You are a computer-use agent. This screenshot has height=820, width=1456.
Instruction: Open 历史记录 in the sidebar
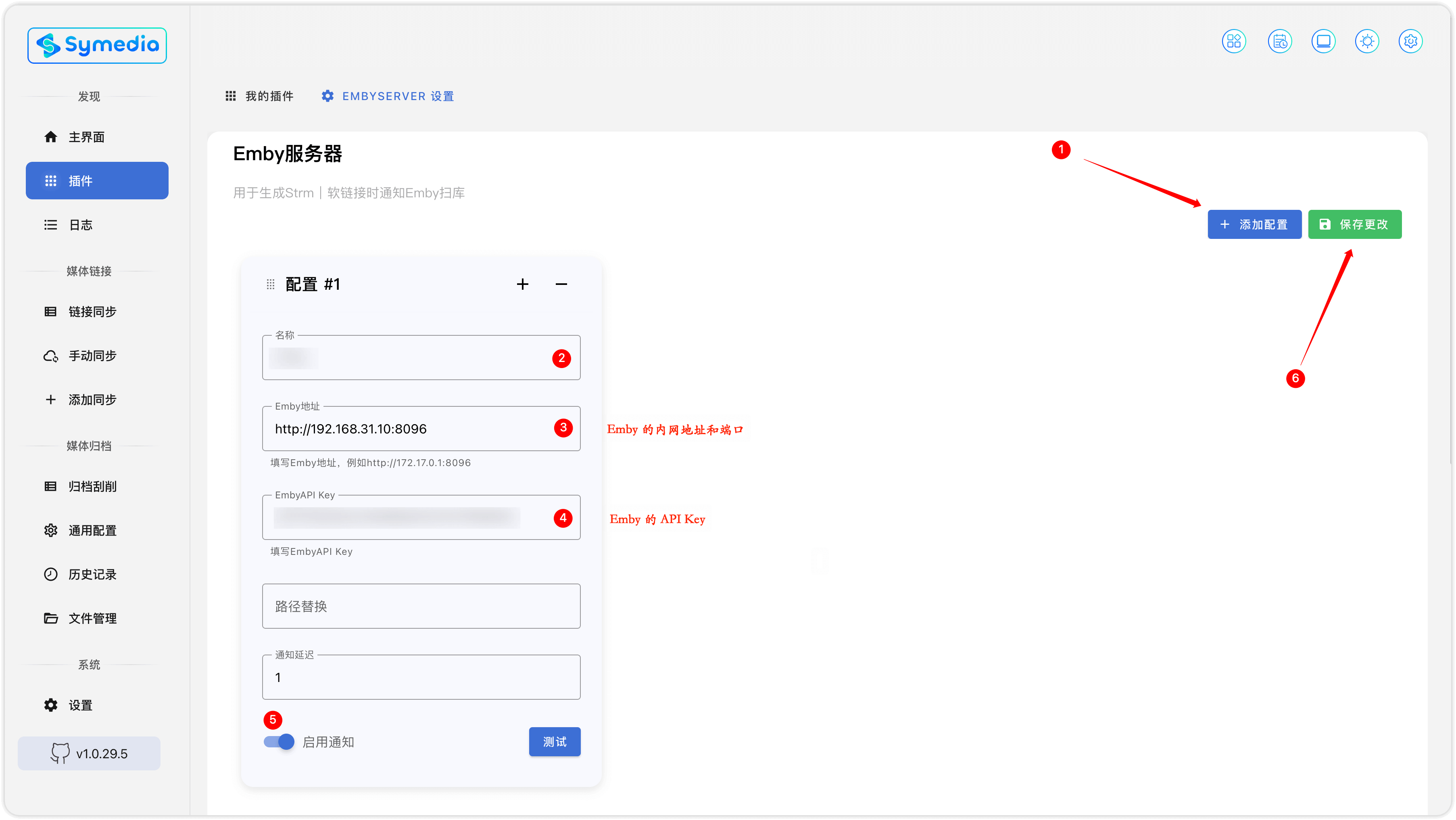(x=97, y=575)
